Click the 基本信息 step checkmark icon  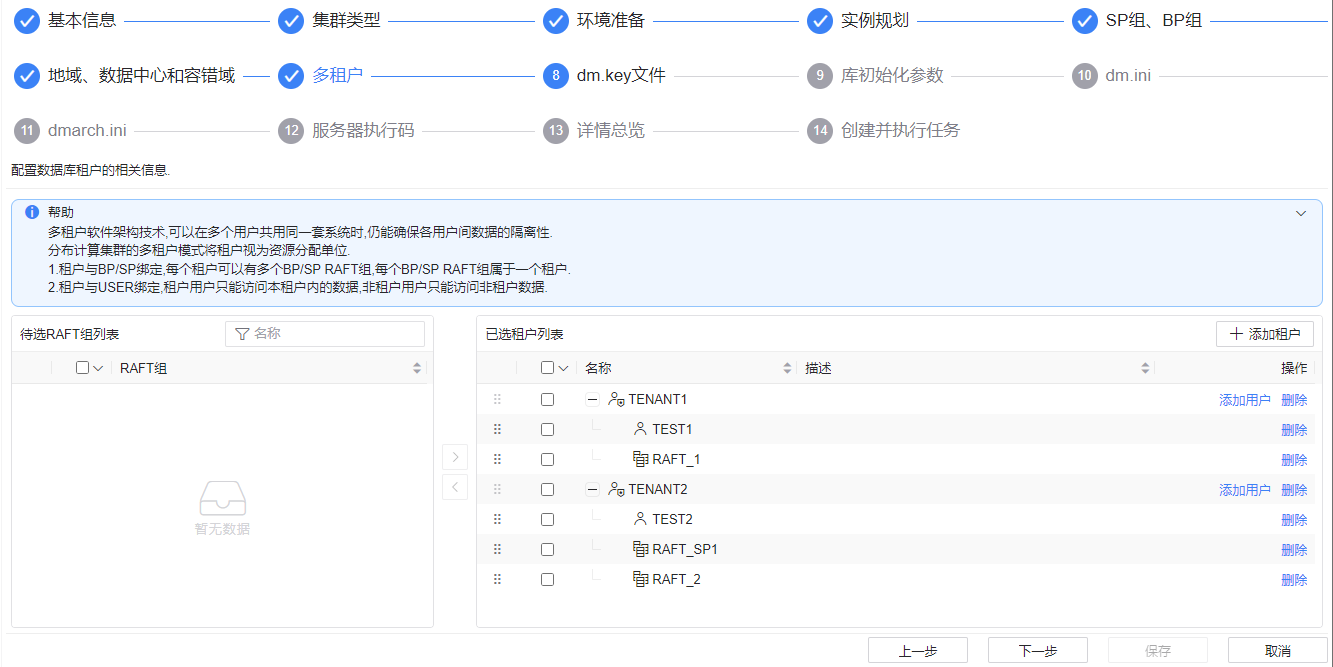(x=27, y=20)
